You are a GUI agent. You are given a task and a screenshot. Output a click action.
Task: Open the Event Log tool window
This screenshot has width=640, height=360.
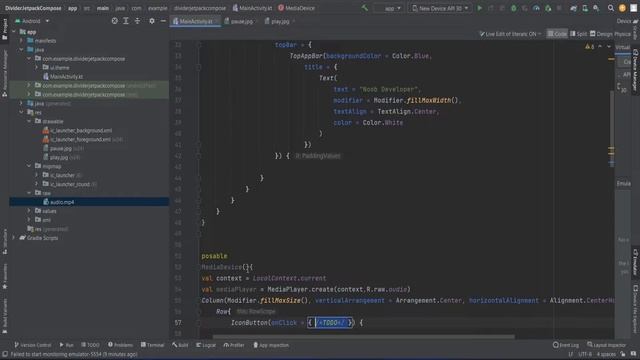pyautogui.click(x=566, y=345)
